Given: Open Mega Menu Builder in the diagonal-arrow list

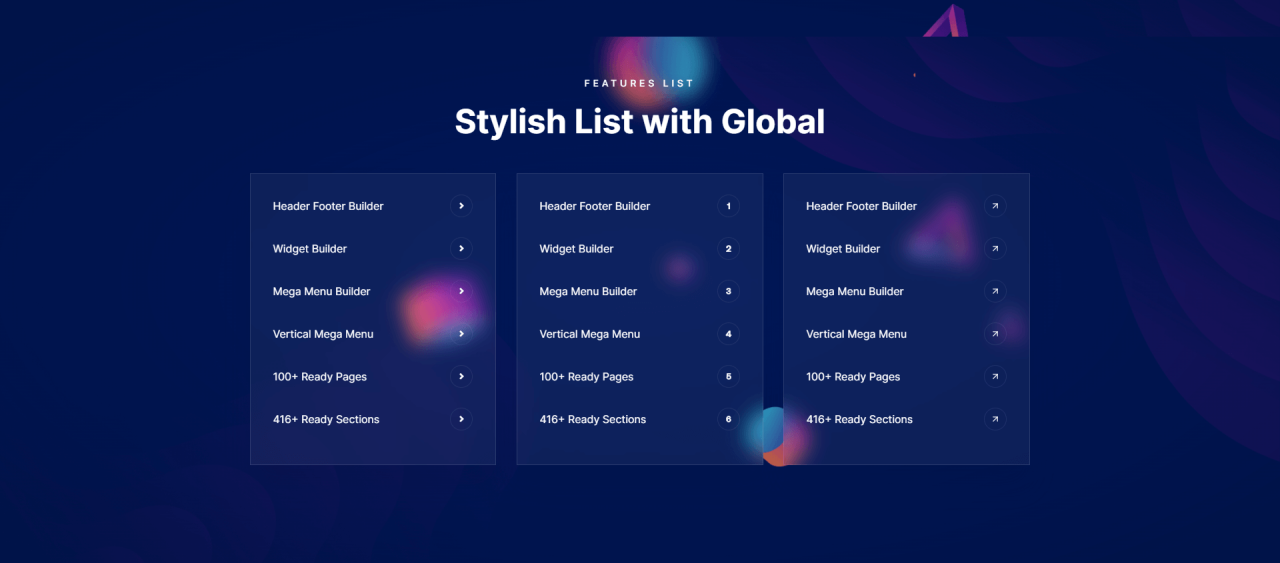Looking at the screenshot, I should coord(854,292).
